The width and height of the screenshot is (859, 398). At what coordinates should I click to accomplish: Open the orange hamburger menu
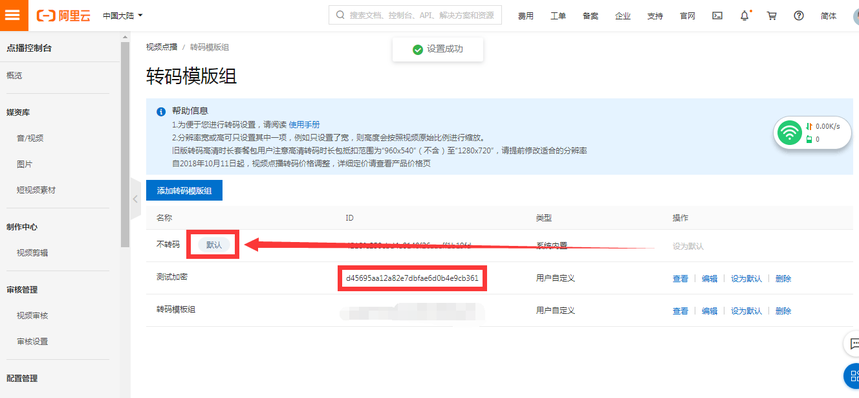[13, 15]
